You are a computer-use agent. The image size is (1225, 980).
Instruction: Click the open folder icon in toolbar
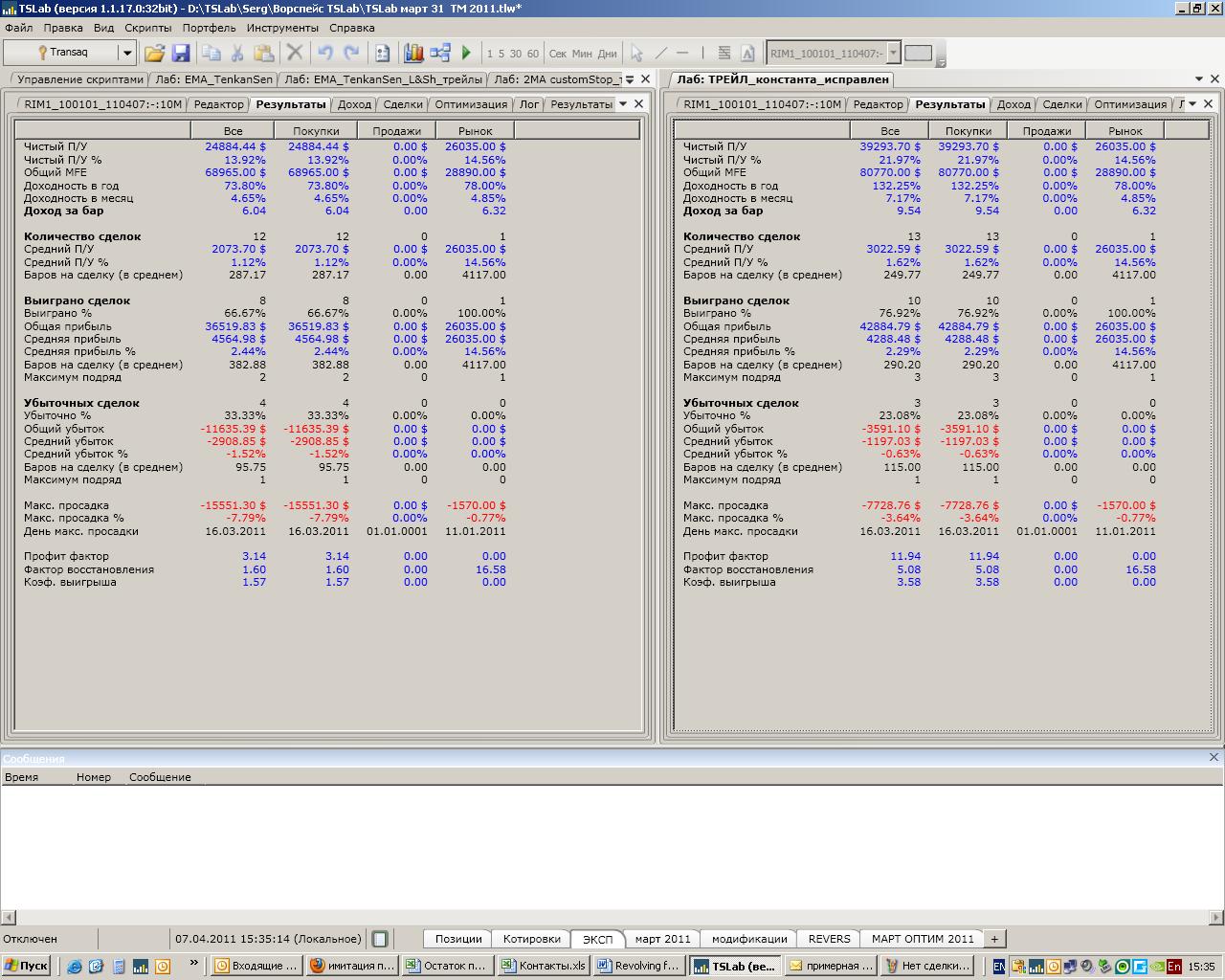(154, 54)
